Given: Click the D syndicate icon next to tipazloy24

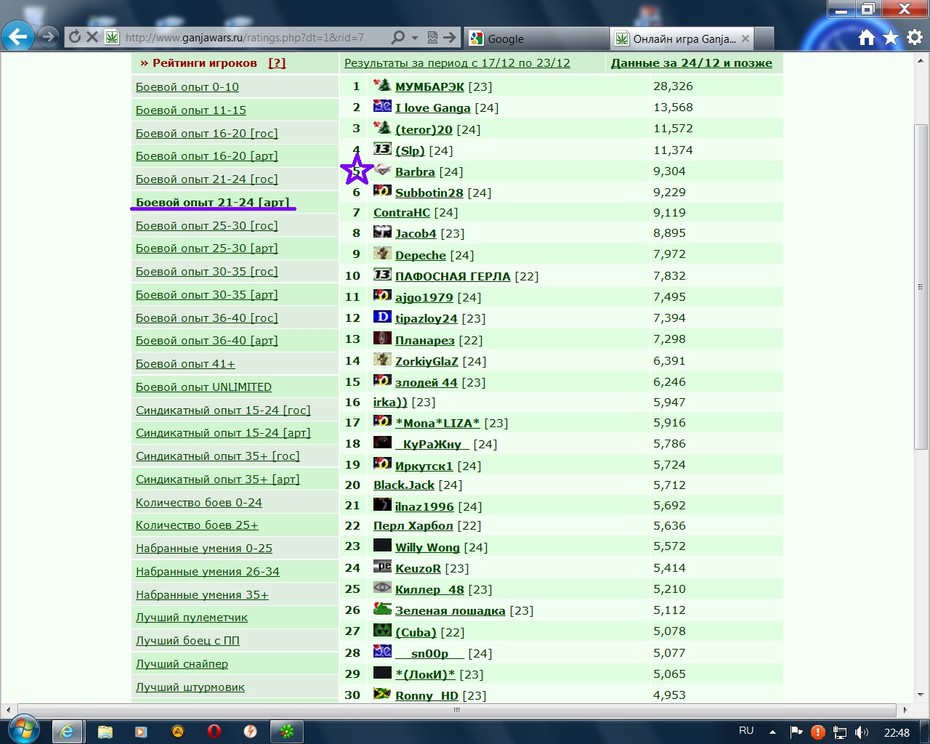Looking at the screenshot, I should (x=382, y=317).
